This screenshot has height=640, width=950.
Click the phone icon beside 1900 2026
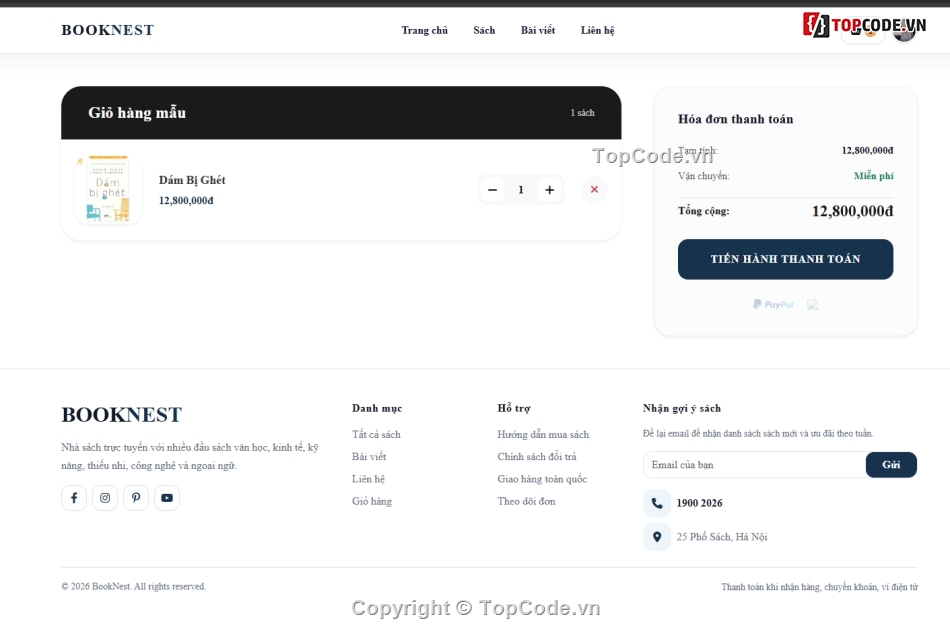tap(657, 503)
